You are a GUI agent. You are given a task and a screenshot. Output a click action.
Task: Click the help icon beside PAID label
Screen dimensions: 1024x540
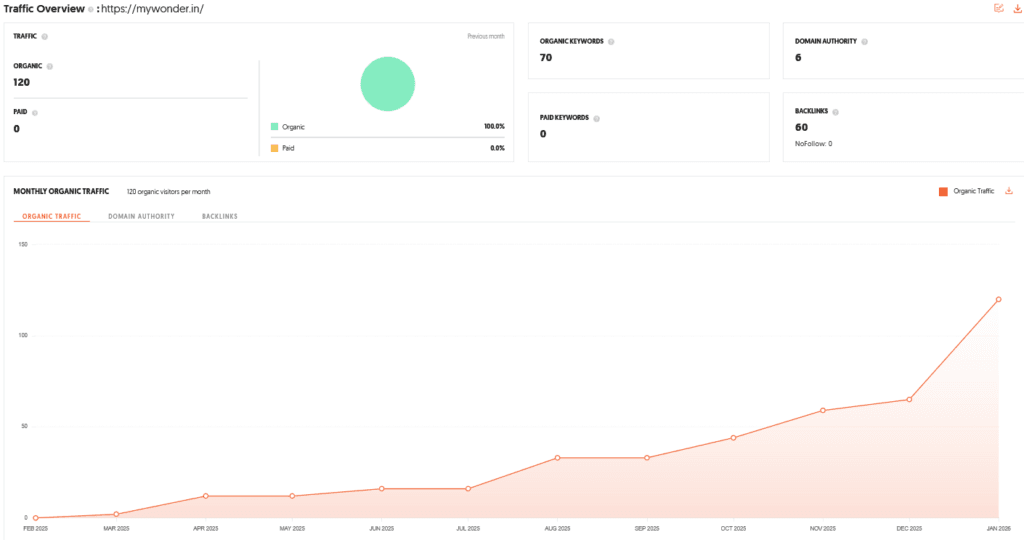[x=35, y=112]
